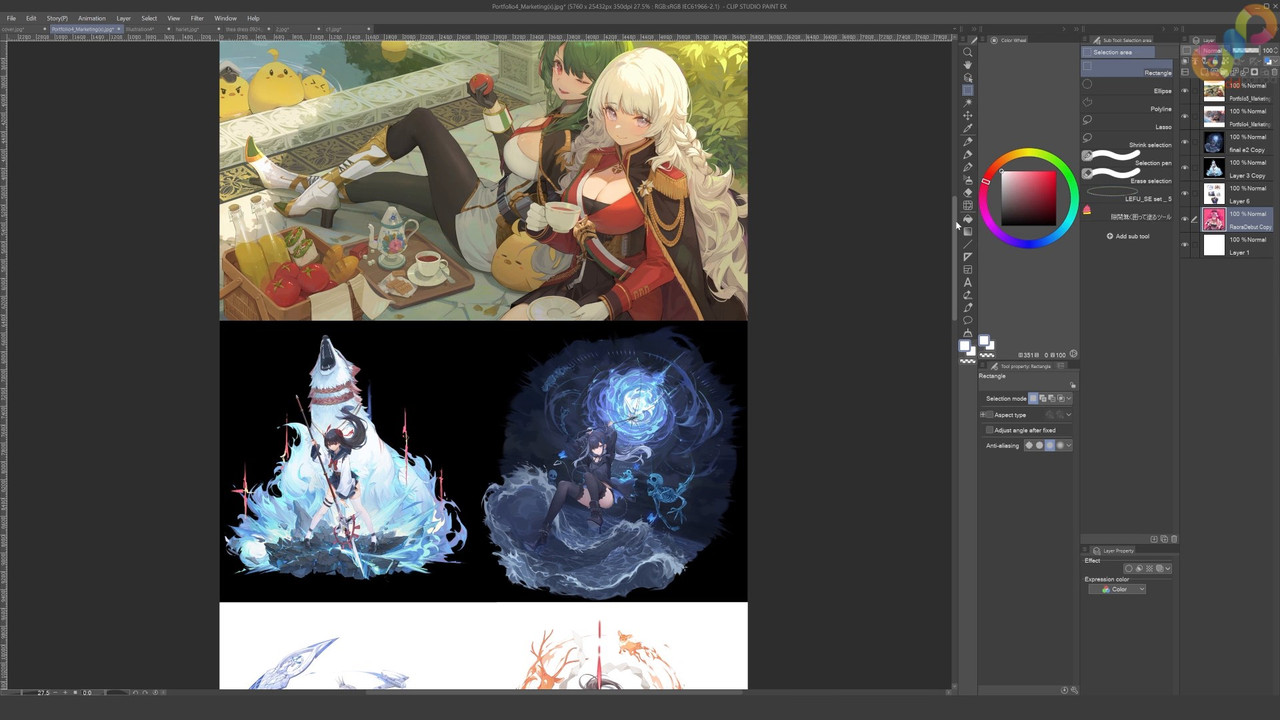This screenshot has width=1280, height=720.
Task: Select the Operation object tool
Action: pyautogui.click(x=967, y=77)
